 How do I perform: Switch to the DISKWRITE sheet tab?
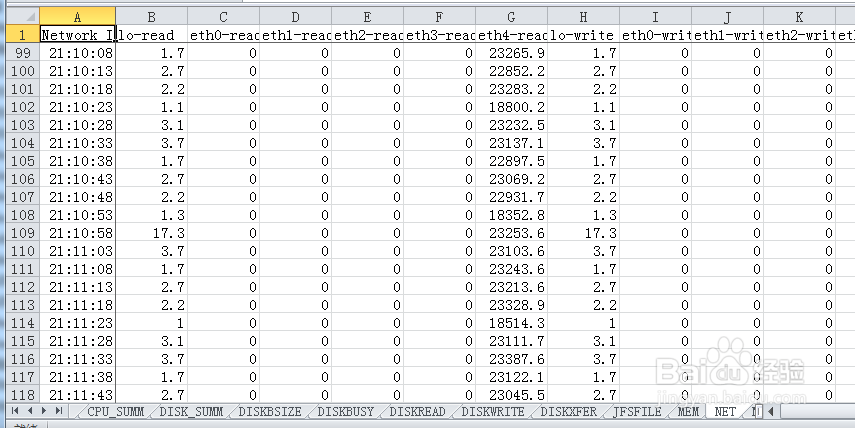[x=493, y=412]
